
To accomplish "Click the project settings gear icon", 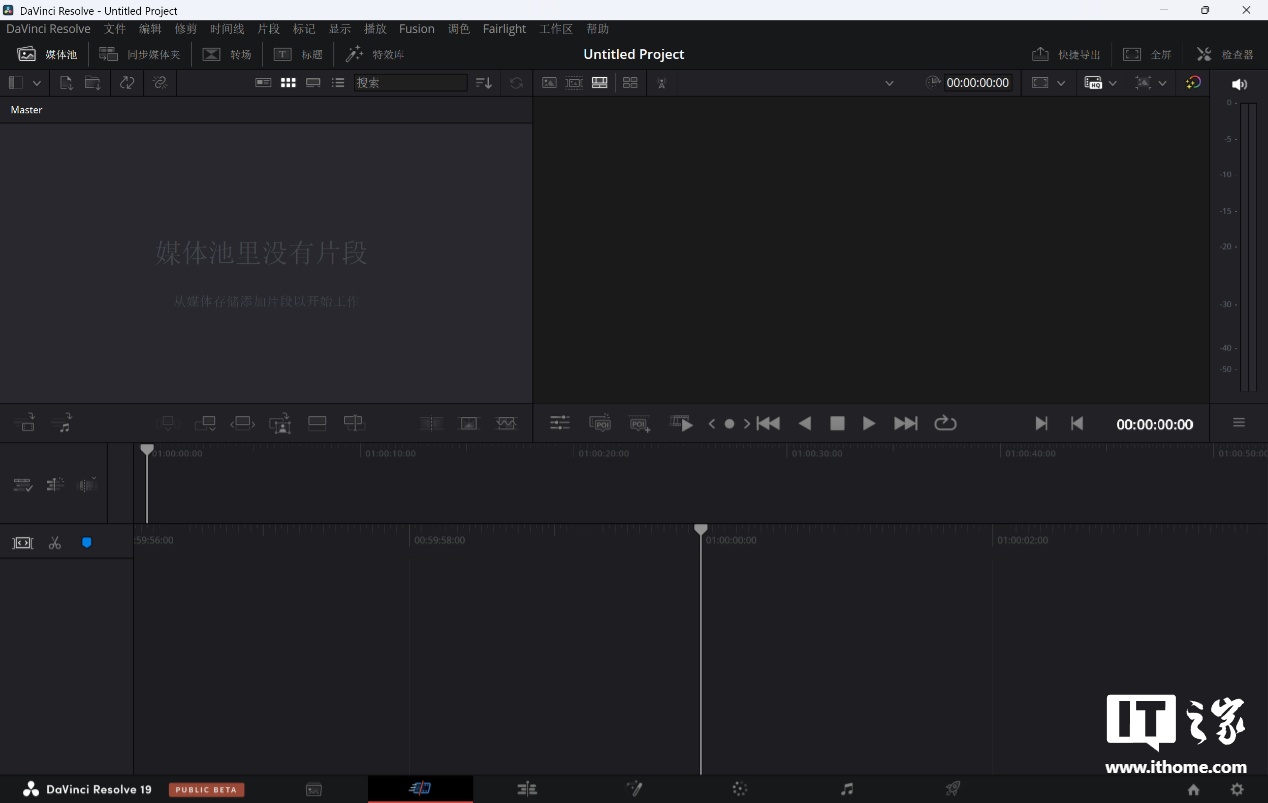I will pyautogui.click(x=1237, y=789).
